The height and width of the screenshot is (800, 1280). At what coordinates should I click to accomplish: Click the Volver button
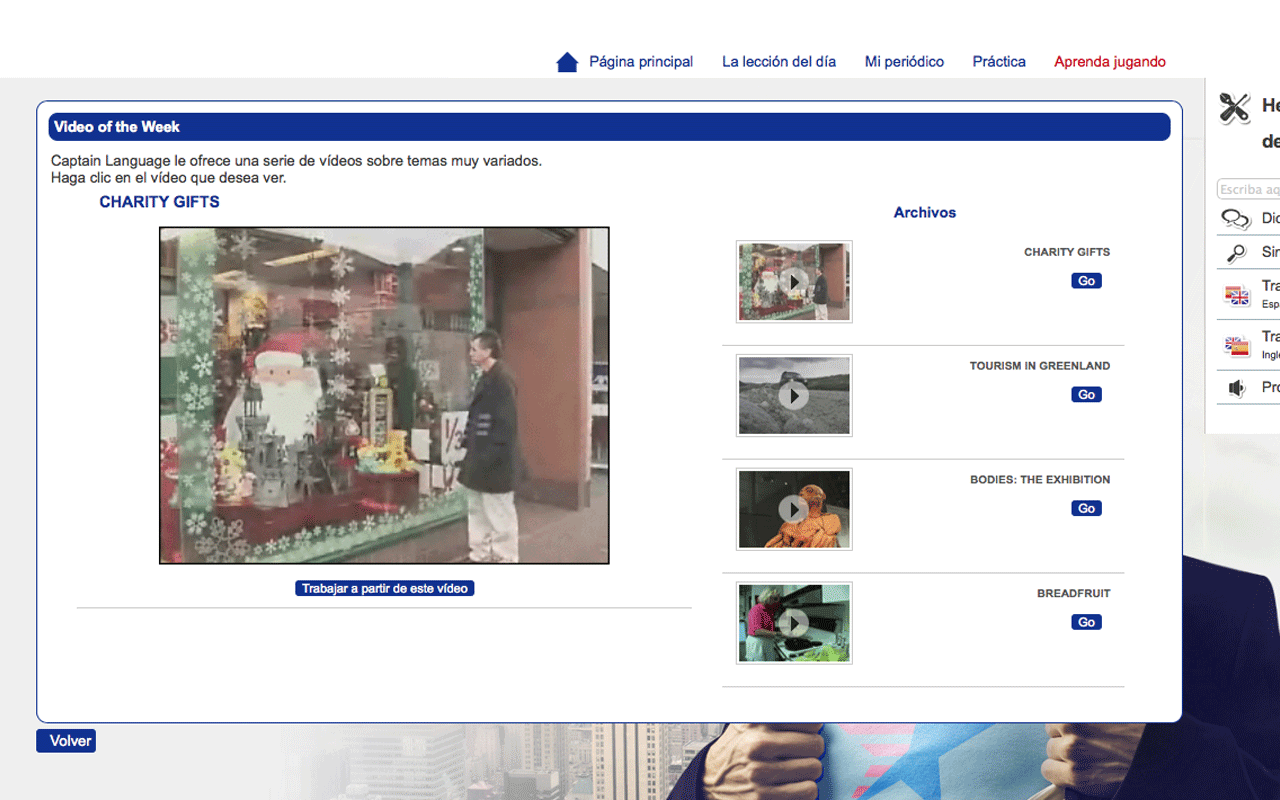click(x=66, y=741)
